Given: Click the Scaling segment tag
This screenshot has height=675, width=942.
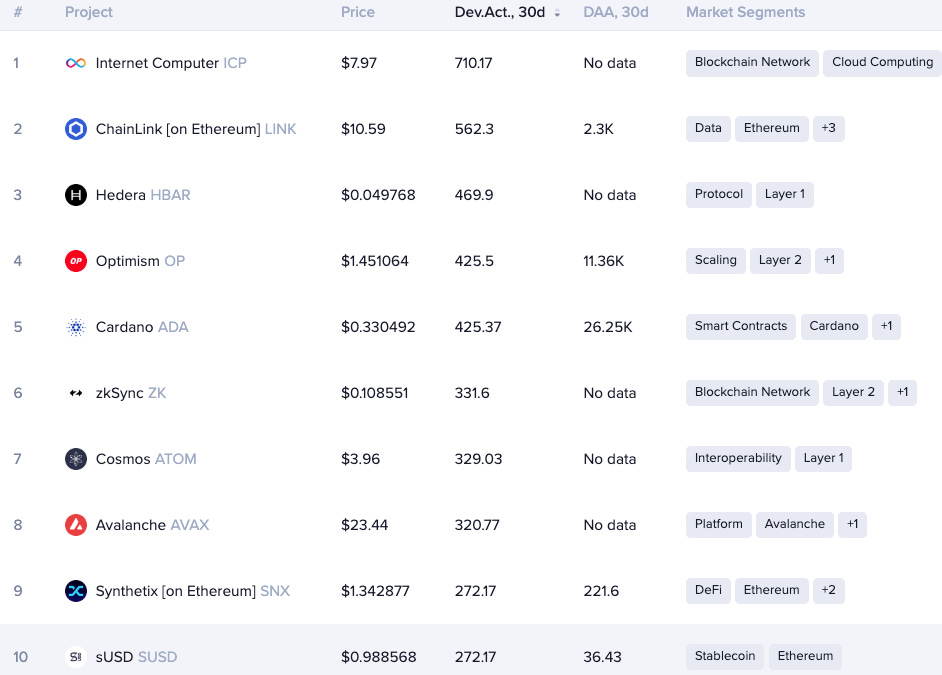Looking at the screenshot, I should [x=716, y=261].
